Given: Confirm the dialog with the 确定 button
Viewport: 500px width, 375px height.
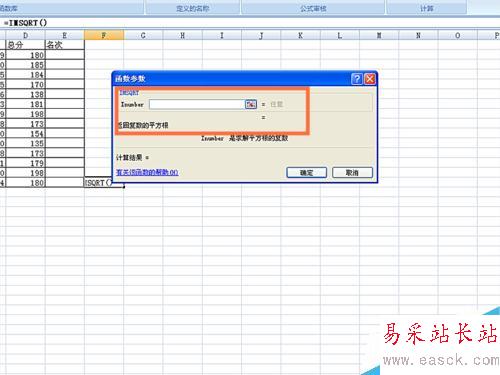Looking at the screenshot, I should [x=306, y=173].
